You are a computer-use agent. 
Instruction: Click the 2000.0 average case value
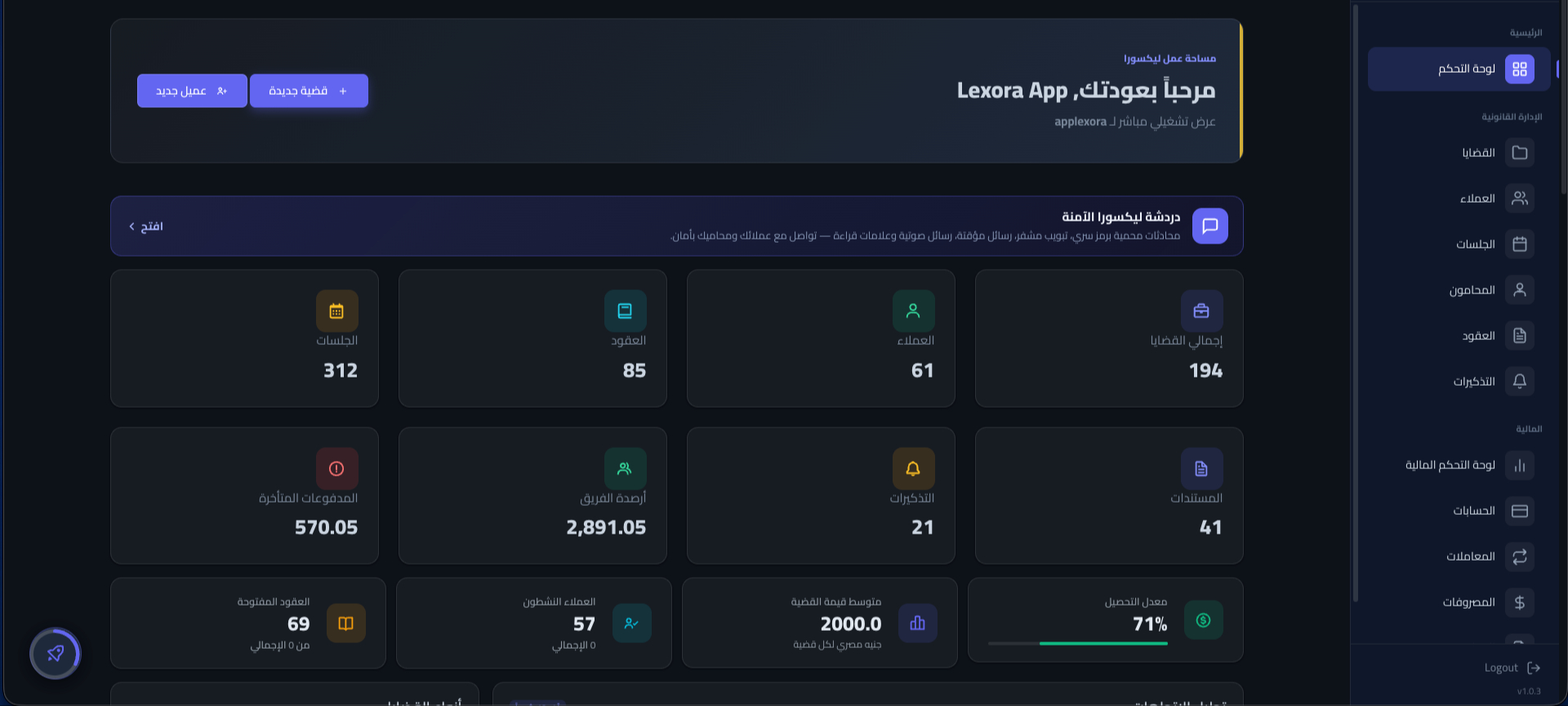tap(851, 624)
